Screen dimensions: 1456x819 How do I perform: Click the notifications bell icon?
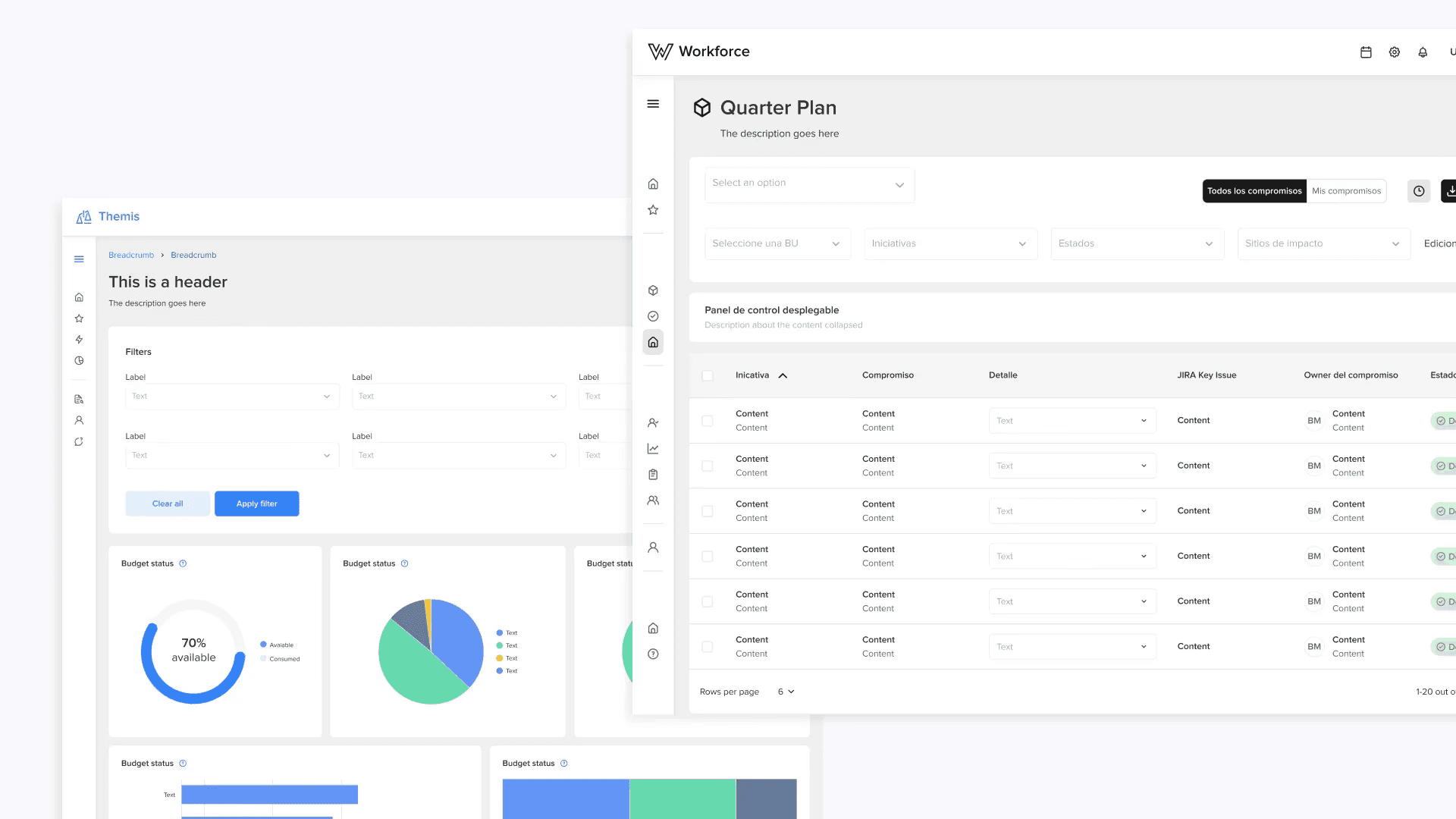pos(1423,52)
